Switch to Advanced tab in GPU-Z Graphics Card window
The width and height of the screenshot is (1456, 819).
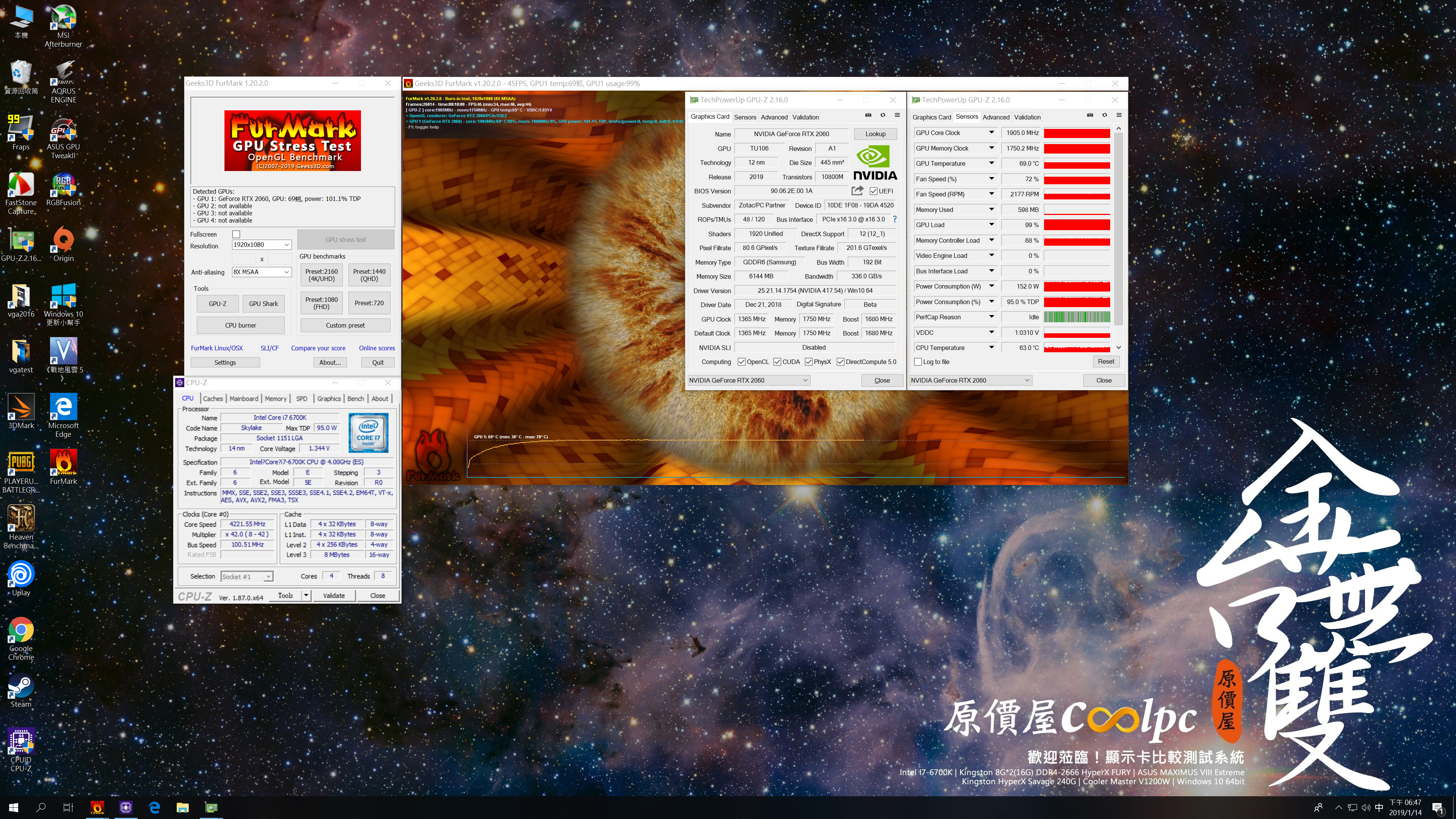pyautogui.click(x=774, y=117)
